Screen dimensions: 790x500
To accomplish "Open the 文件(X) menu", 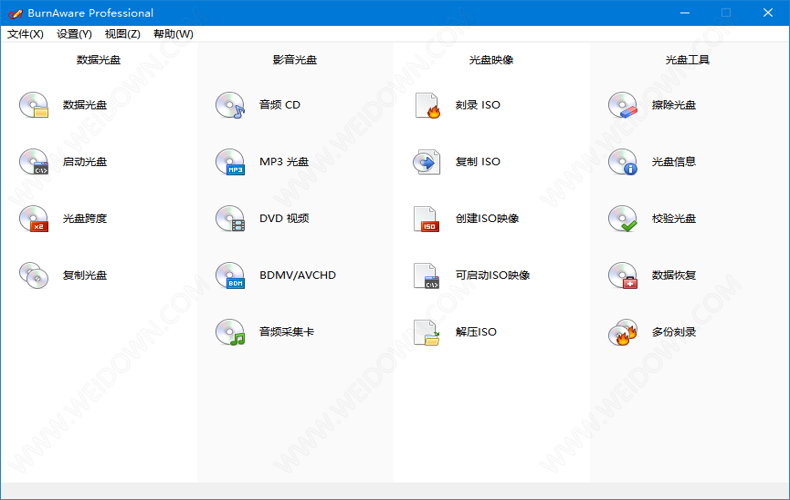I will [25, 34].
